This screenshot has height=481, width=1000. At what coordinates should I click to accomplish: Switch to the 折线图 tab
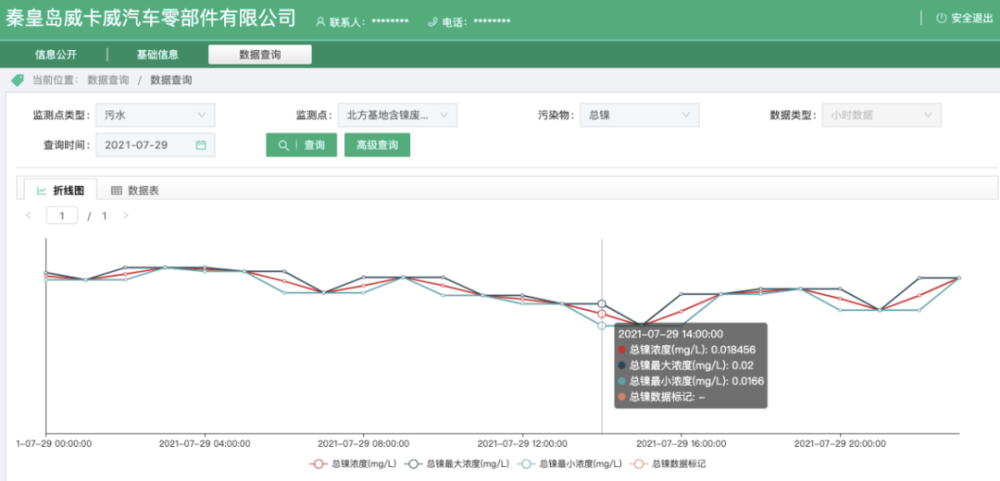[x=61, y=190]
